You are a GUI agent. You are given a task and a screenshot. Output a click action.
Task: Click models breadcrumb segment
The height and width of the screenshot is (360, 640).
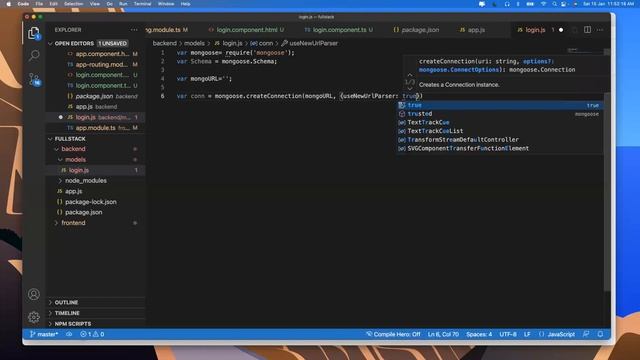194,43
